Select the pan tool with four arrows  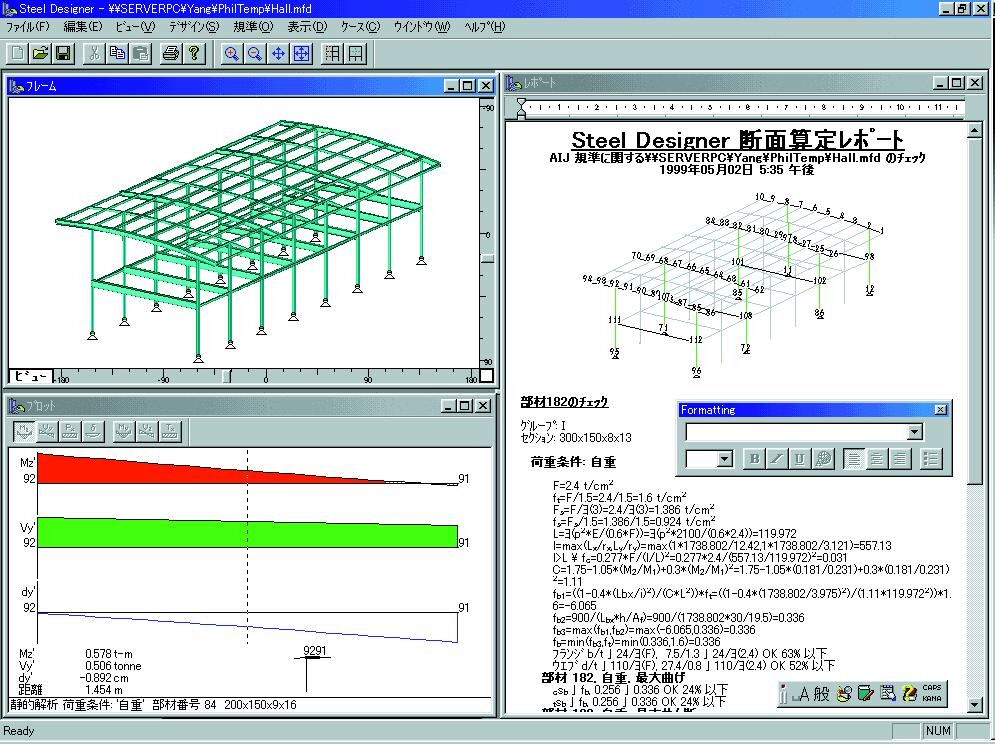click(278, 53)
